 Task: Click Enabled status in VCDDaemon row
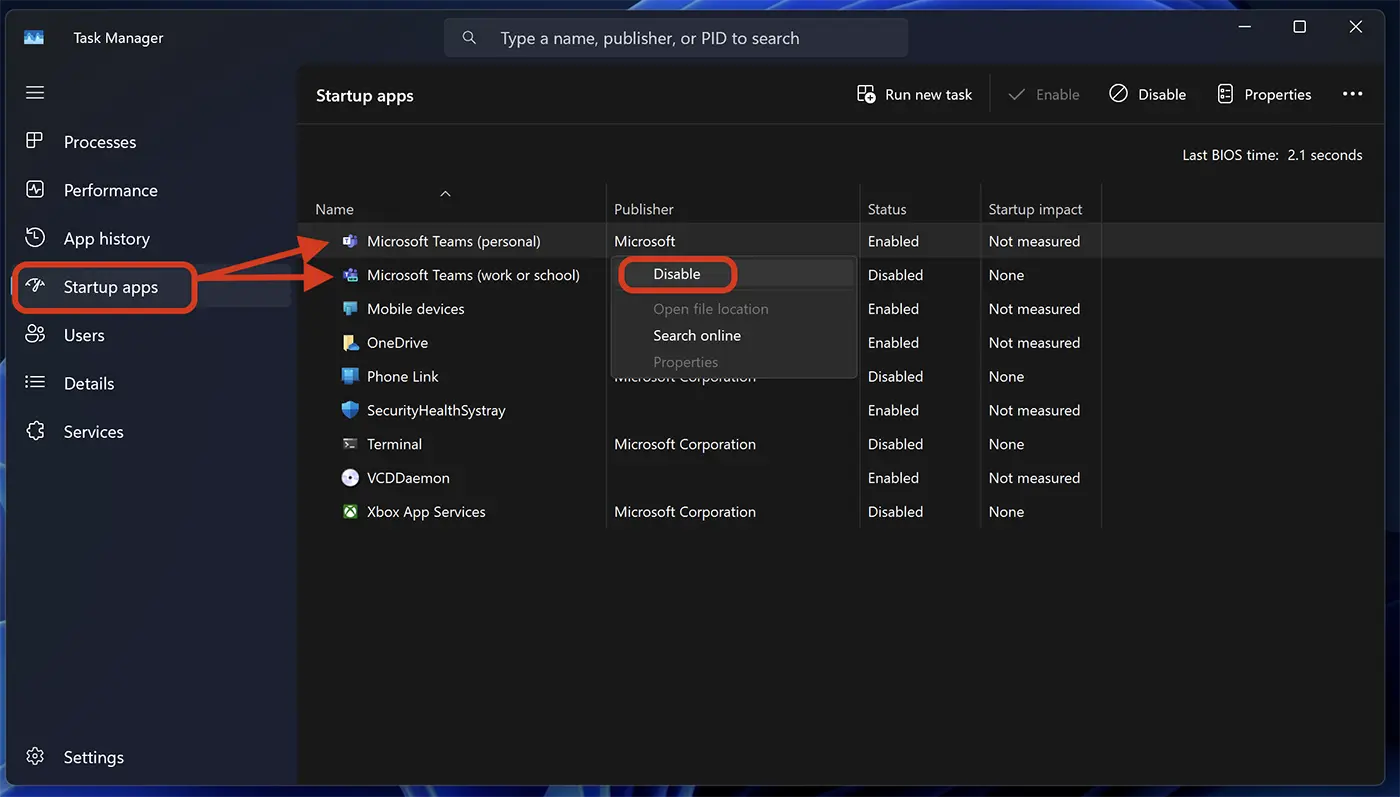coord(893,478)
